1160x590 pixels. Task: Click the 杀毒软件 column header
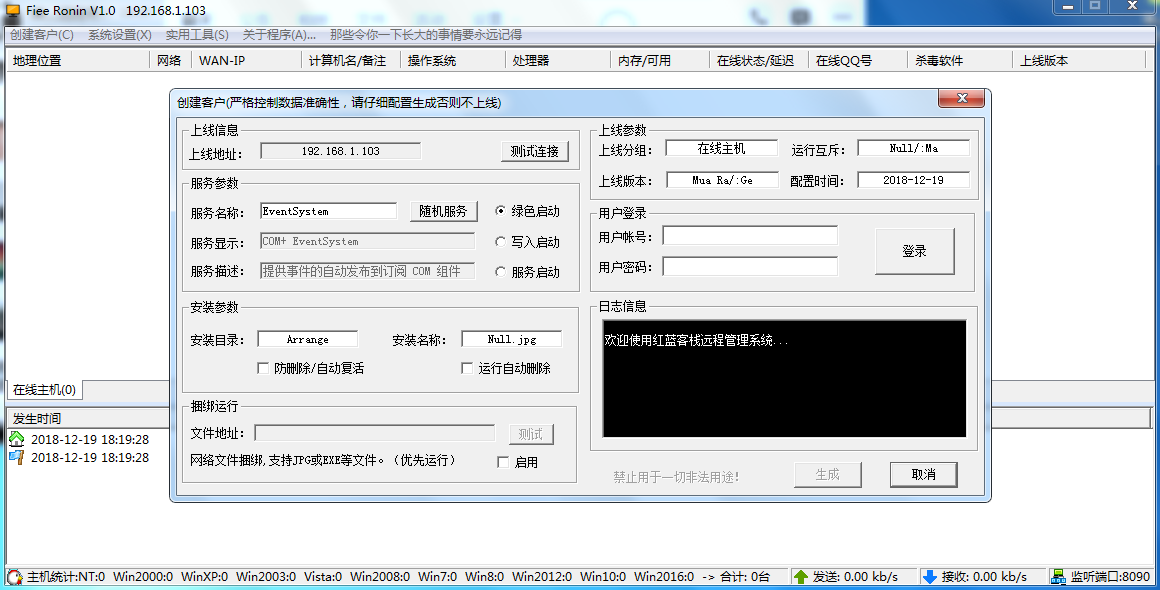(960, 61)
